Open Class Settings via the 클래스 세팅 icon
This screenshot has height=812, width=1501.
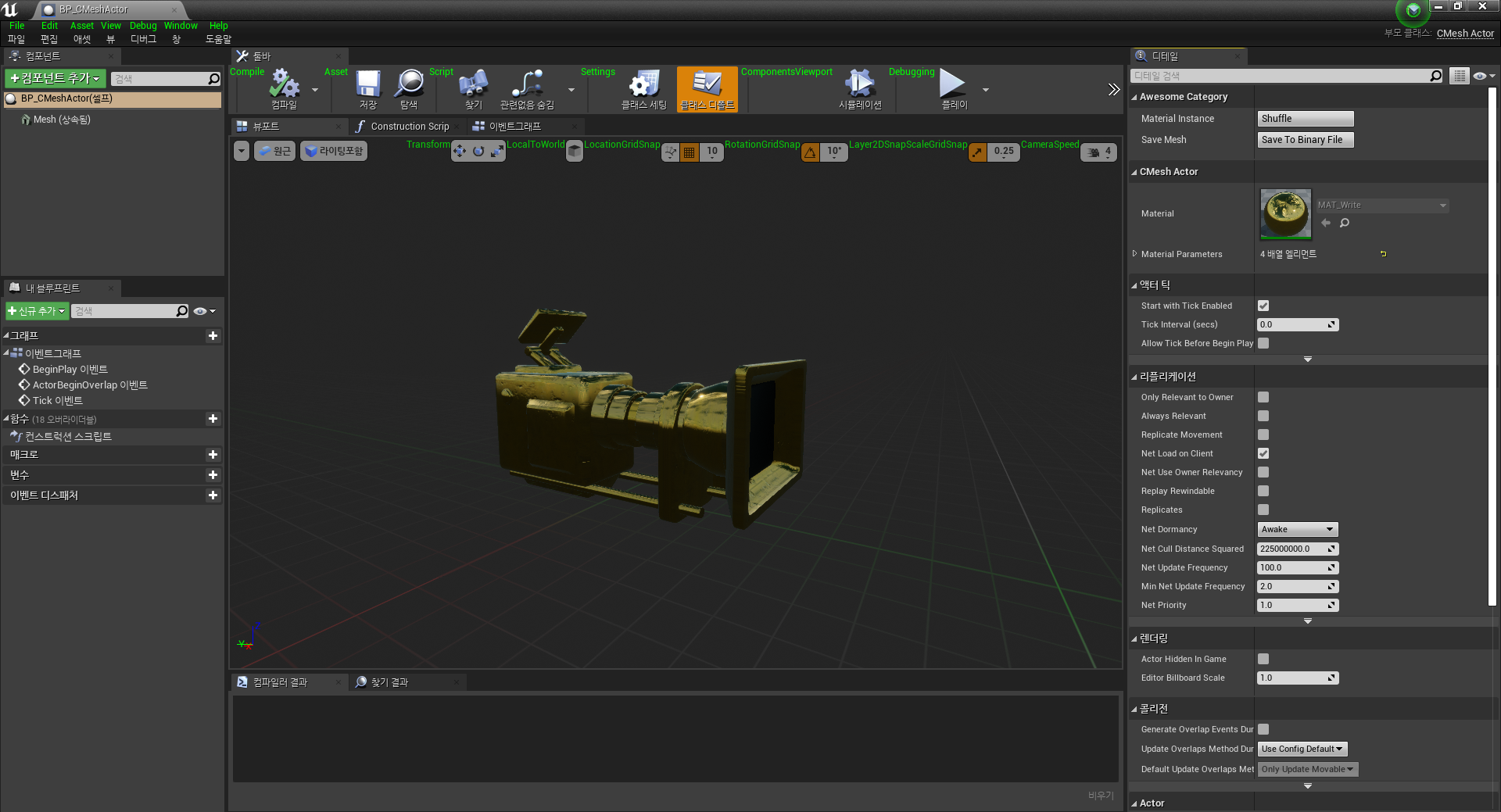pyautogui.click(x=643, y=88)
